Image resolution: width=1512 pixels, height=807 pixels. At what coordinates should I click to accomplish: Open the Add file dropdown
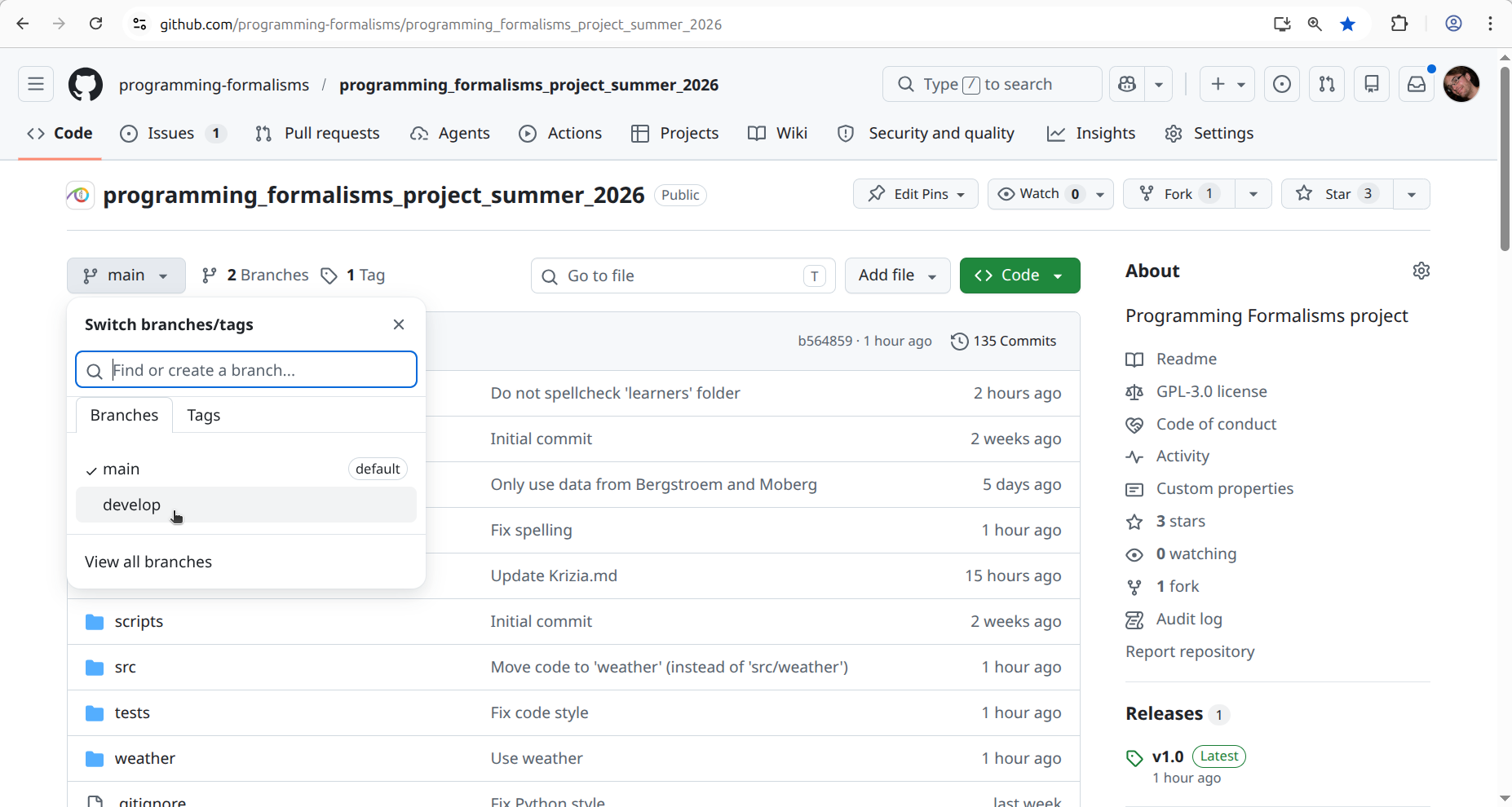[x=898, y=276]
